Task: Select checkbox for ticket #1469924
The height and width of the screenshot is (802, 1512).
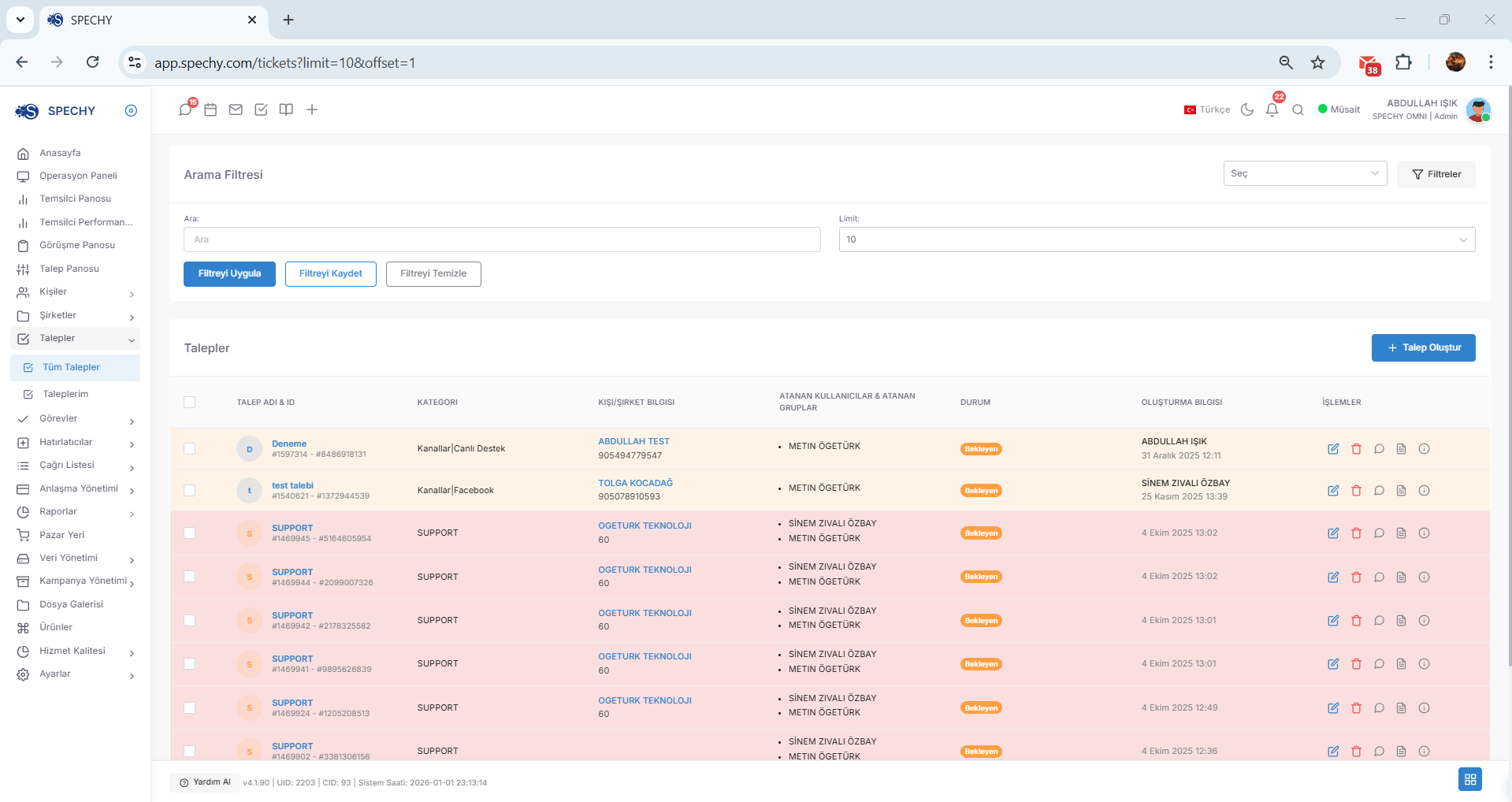Action: pos(189,708)
